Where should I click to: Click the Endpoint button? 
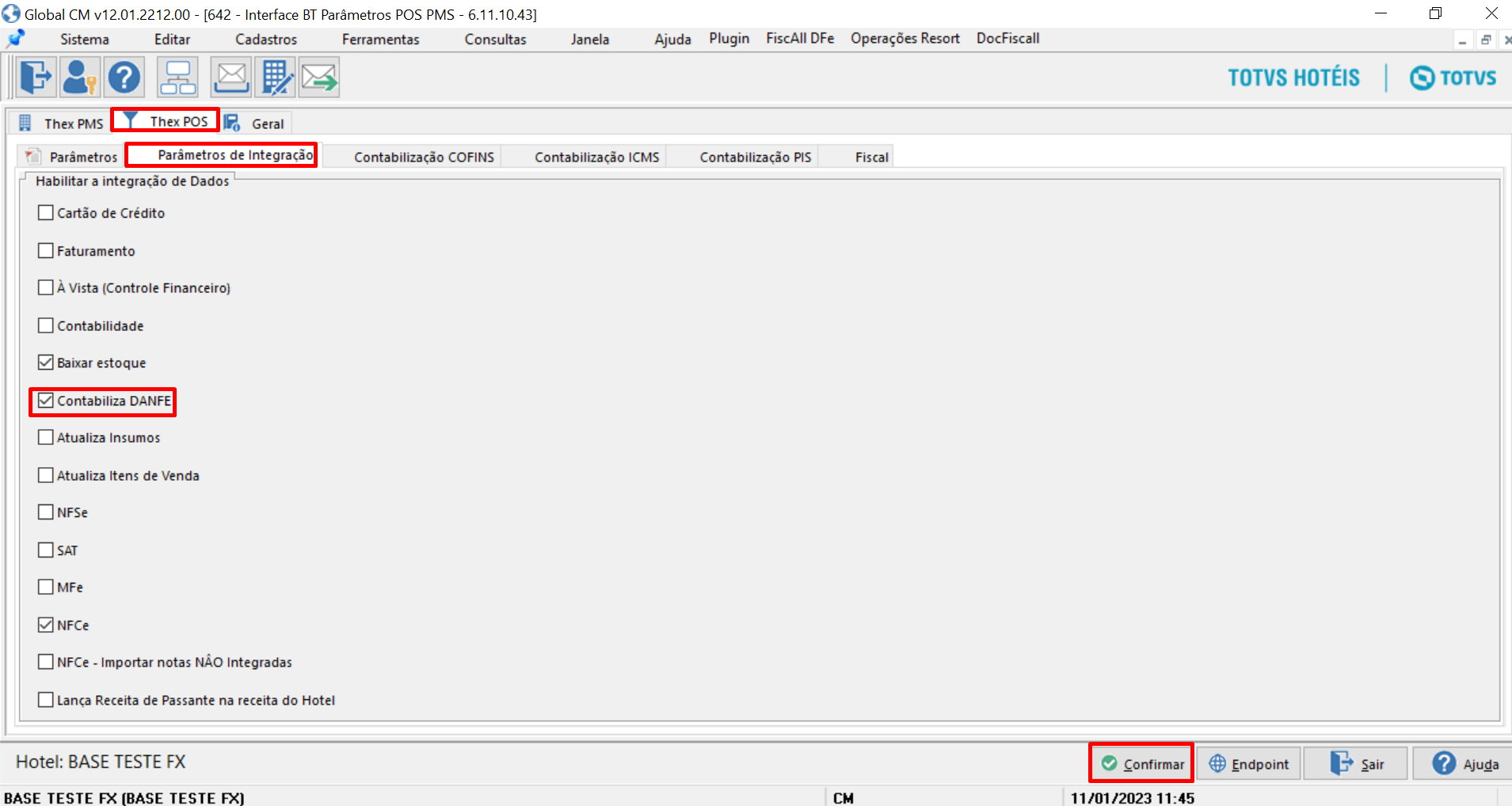click(1249, 763)
